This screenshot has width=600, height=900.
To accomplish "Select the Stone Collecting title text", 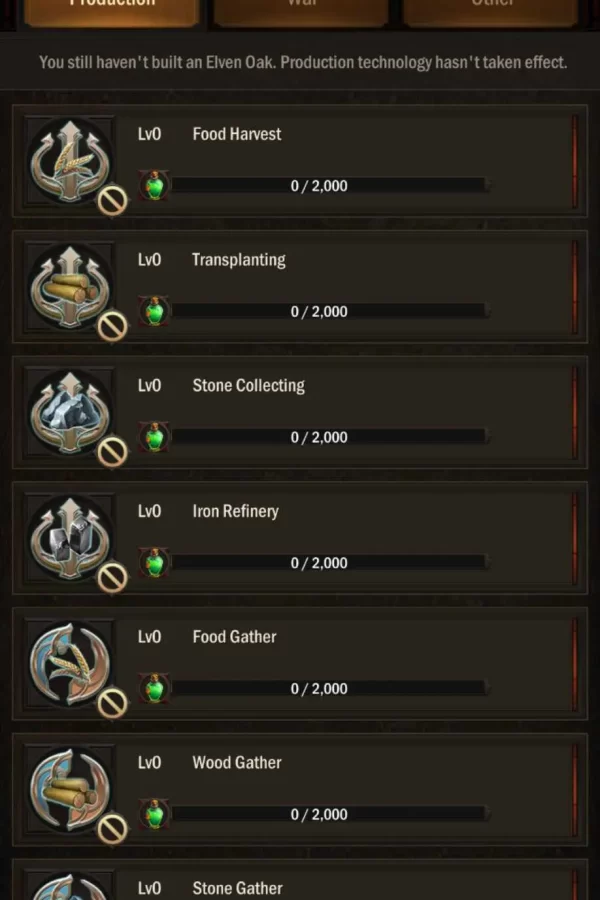I will tap(248, 386).
